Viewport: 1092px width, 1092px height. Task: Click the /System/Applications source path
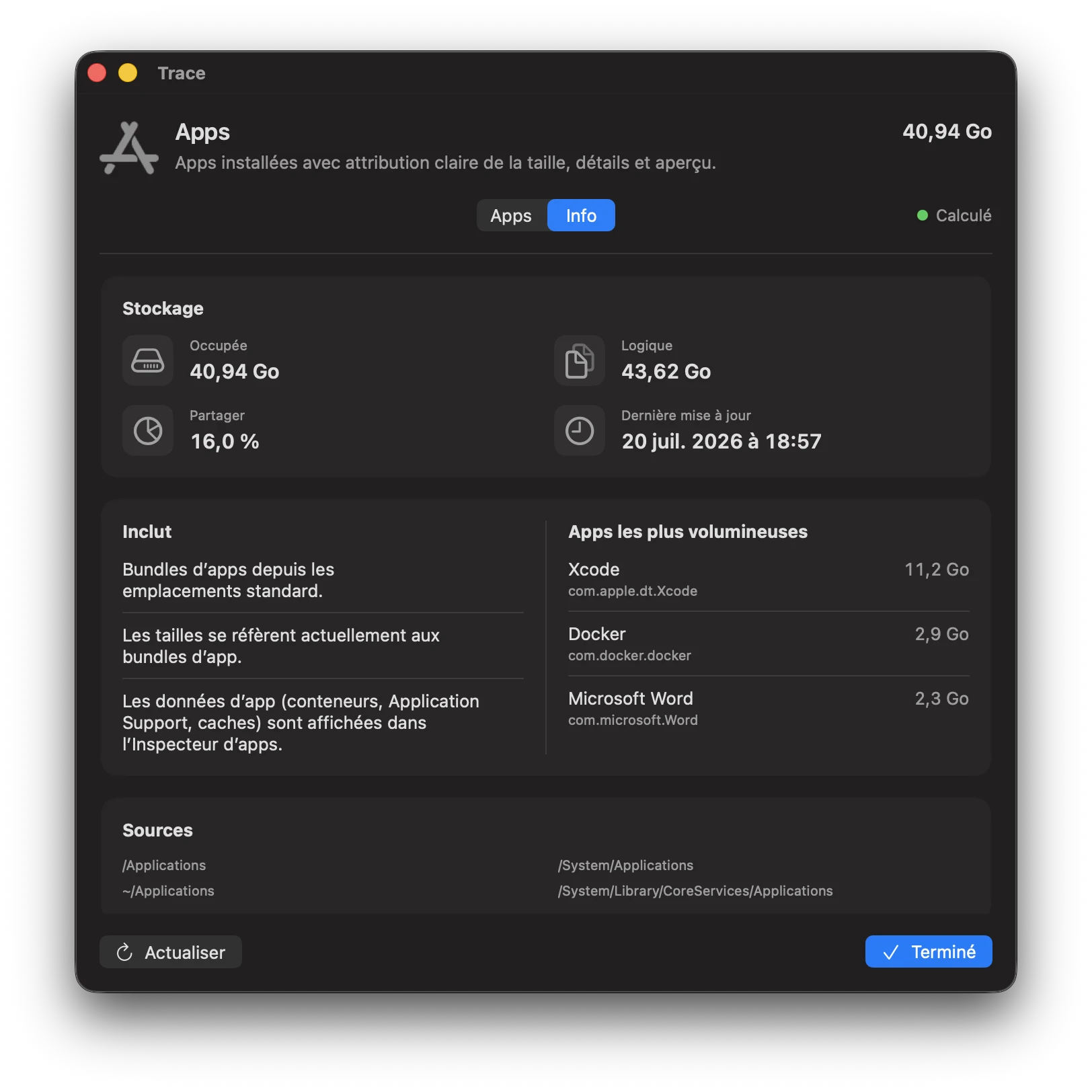coord(625,865)
